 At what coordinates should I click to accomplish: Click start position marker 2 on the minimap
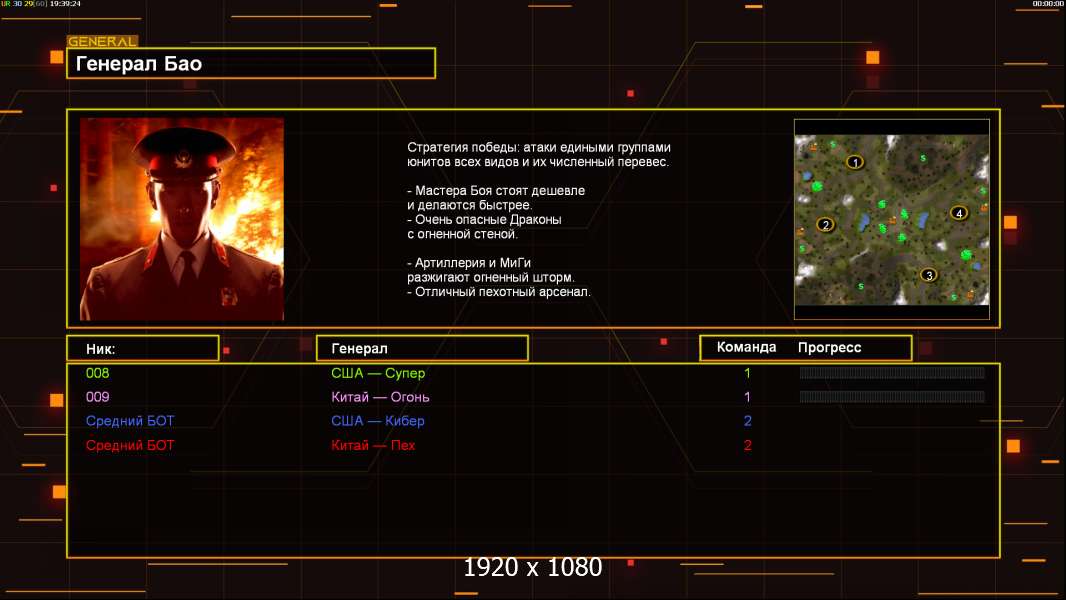(x=825, y=225)
